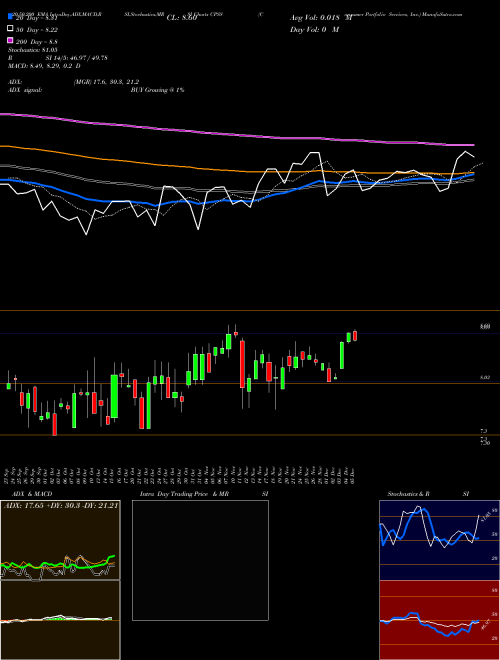Viewport: 500px width, 660px height.
Task: Click the 'Stochastics & RSI' panel title
Action: (x=428, y=494)
